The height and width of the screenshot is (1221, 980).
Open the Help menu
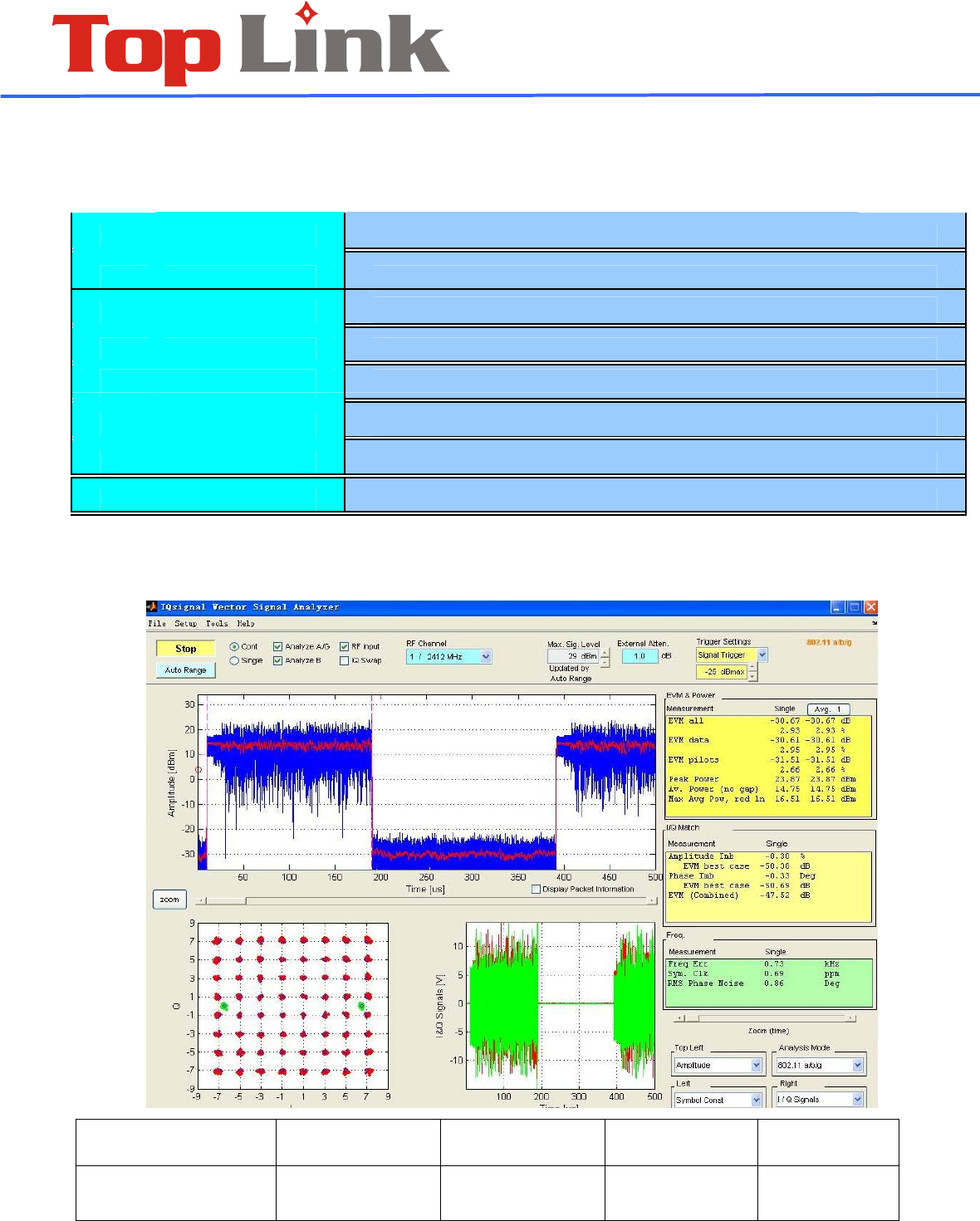pos(246,623)
